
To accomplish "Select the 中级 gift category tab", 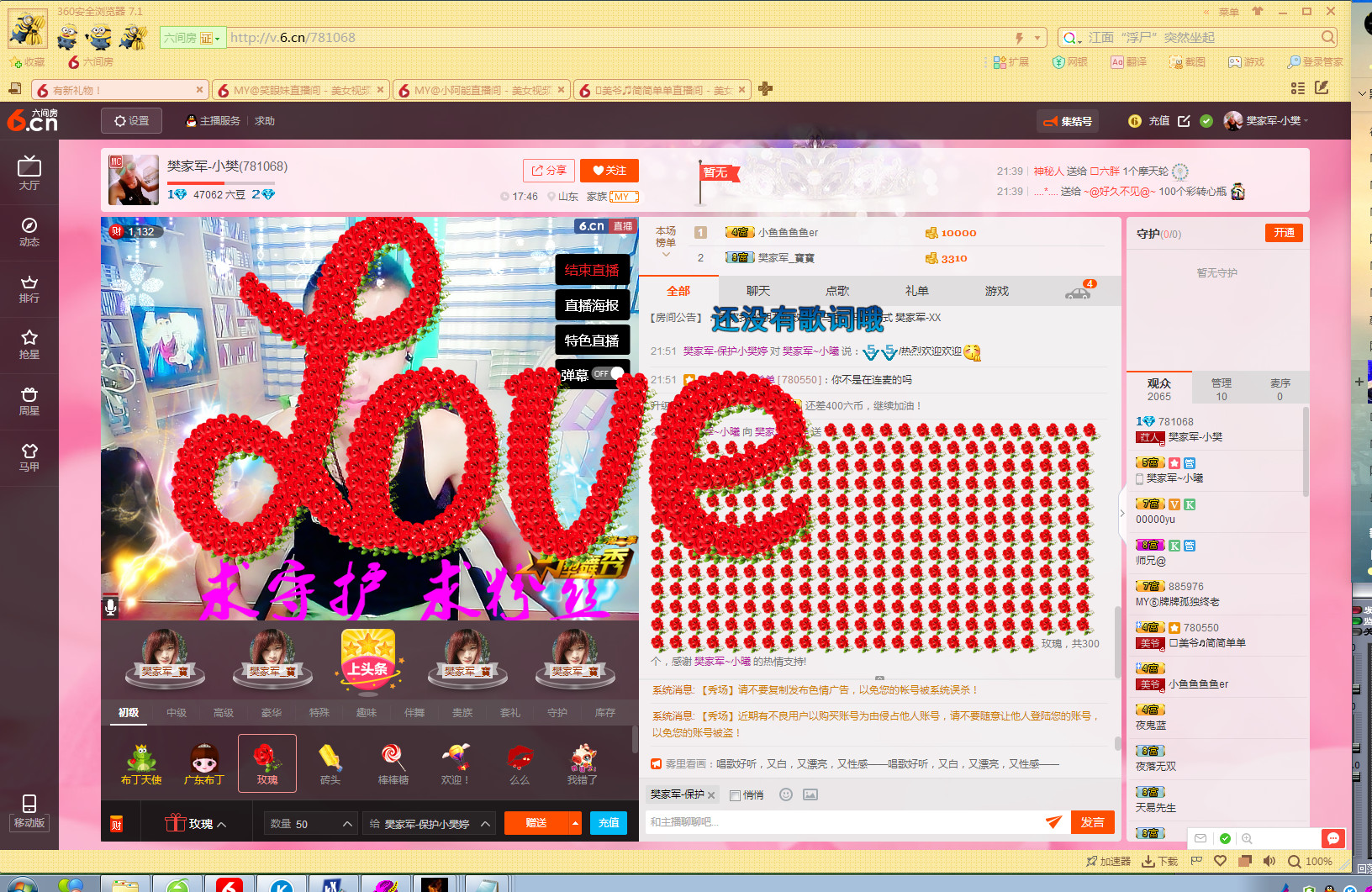I will [x=177, y=713].
